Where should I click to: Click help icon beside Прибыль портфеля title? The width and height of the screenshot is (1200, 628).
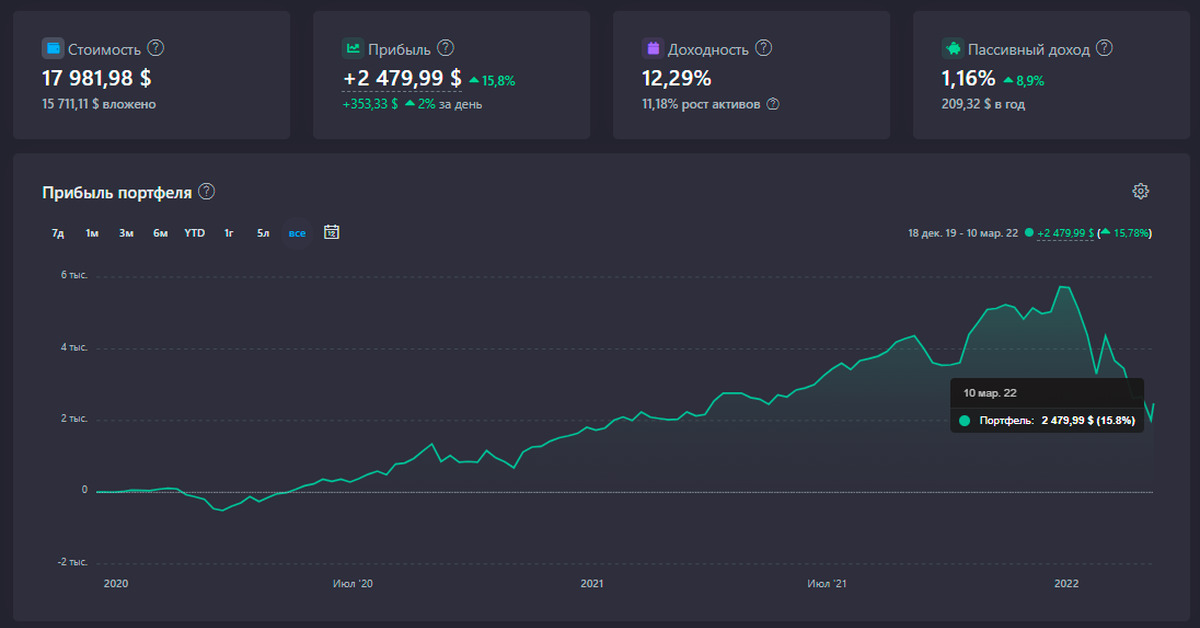tap(206, 192)
